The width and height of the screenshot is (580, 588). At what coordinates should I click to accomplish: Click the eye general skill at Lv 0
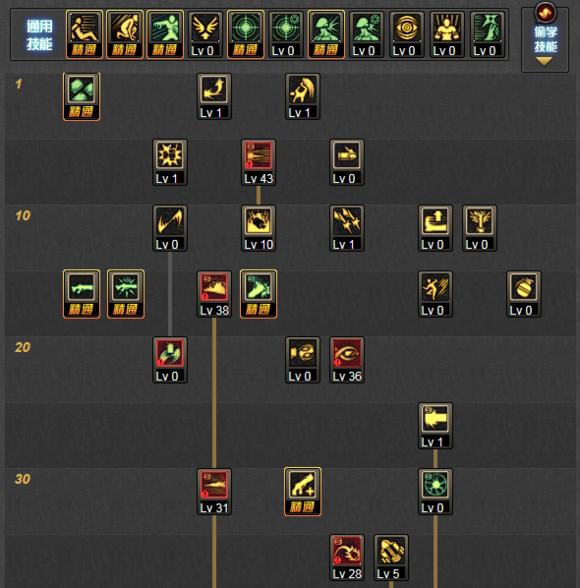point(407,34)
